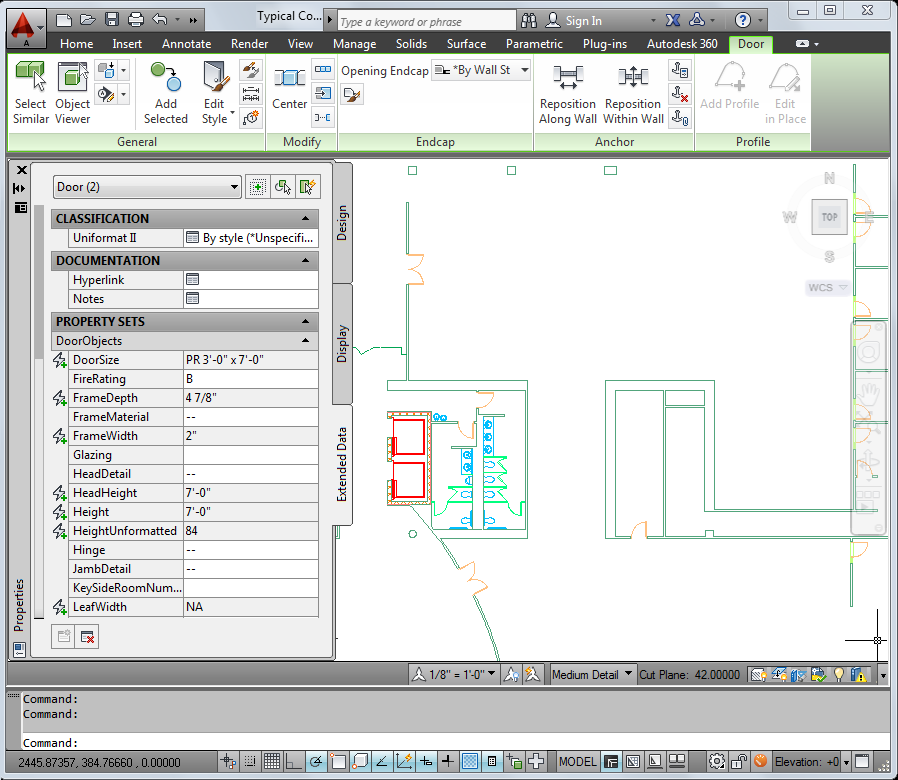Image resolution: width=898 pixels, height=780 pixels.
Task: Open the Application menu red A button
Action: pos(25,29)
